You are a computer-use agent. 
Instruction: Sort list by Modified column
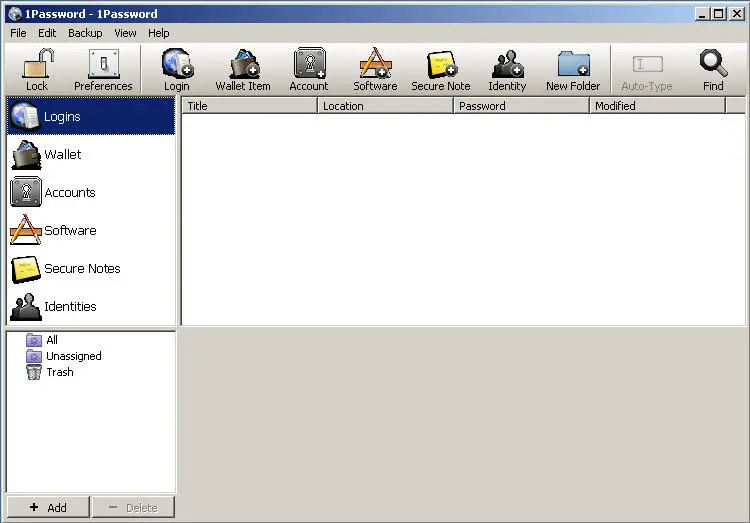(x=657, y=106)
